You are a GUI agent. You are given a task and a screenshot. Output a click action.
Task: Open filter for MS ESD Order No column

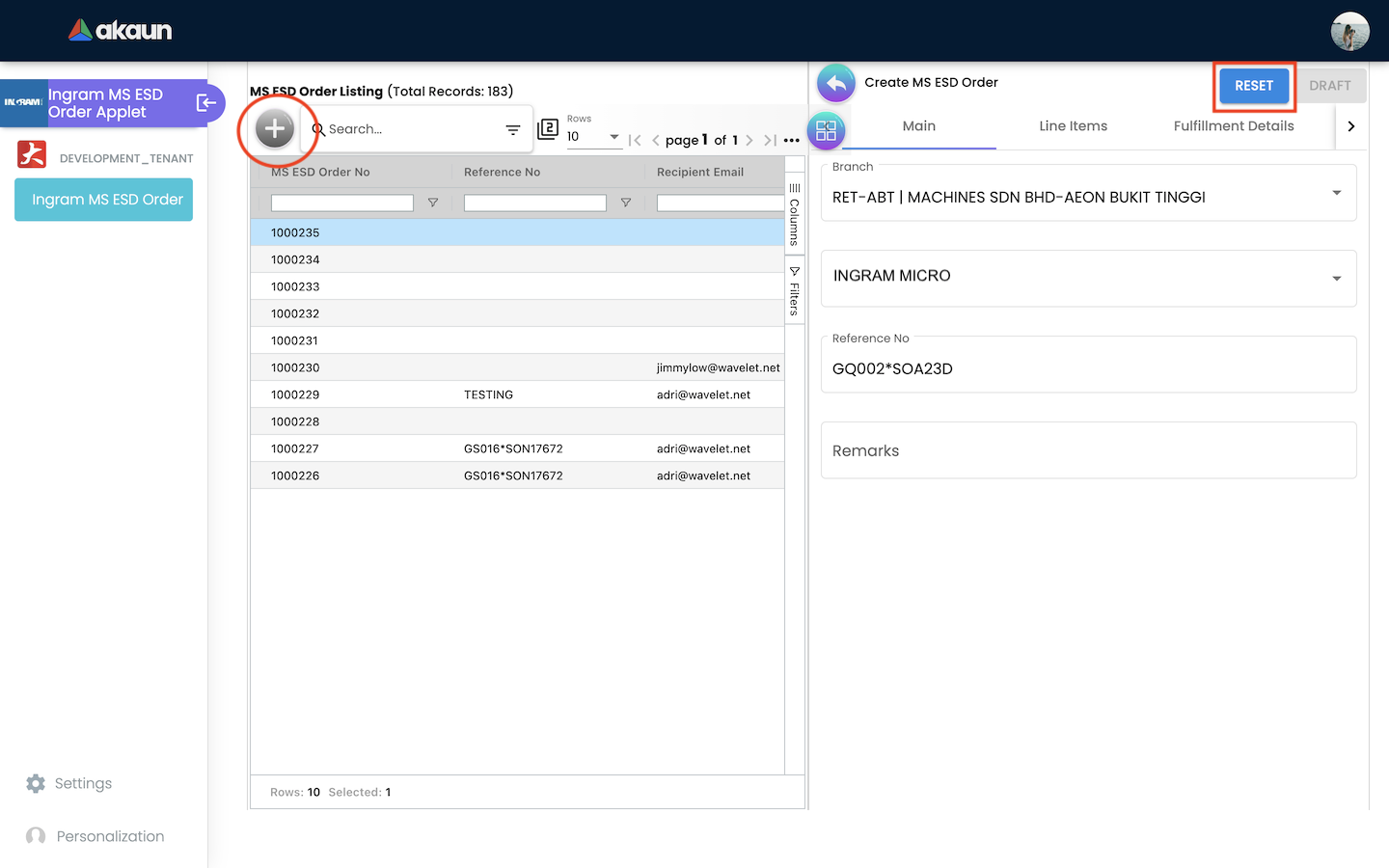(x=433, y=203)
